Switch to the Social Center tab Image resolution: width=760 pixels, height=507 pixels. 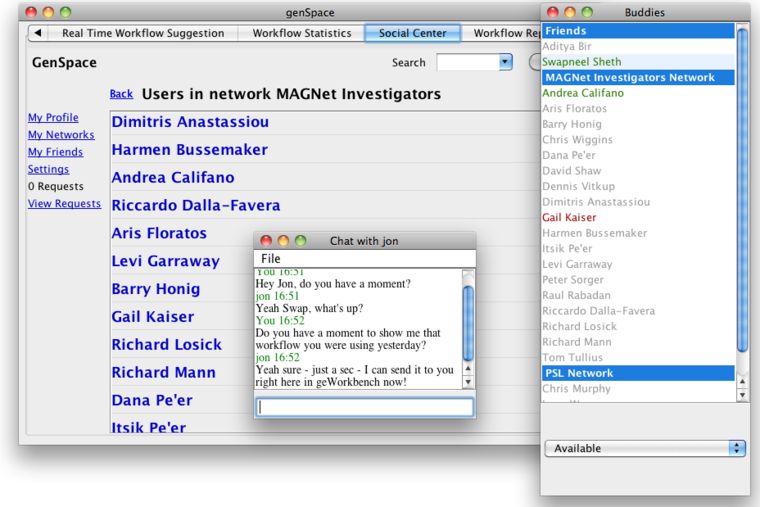412,33
